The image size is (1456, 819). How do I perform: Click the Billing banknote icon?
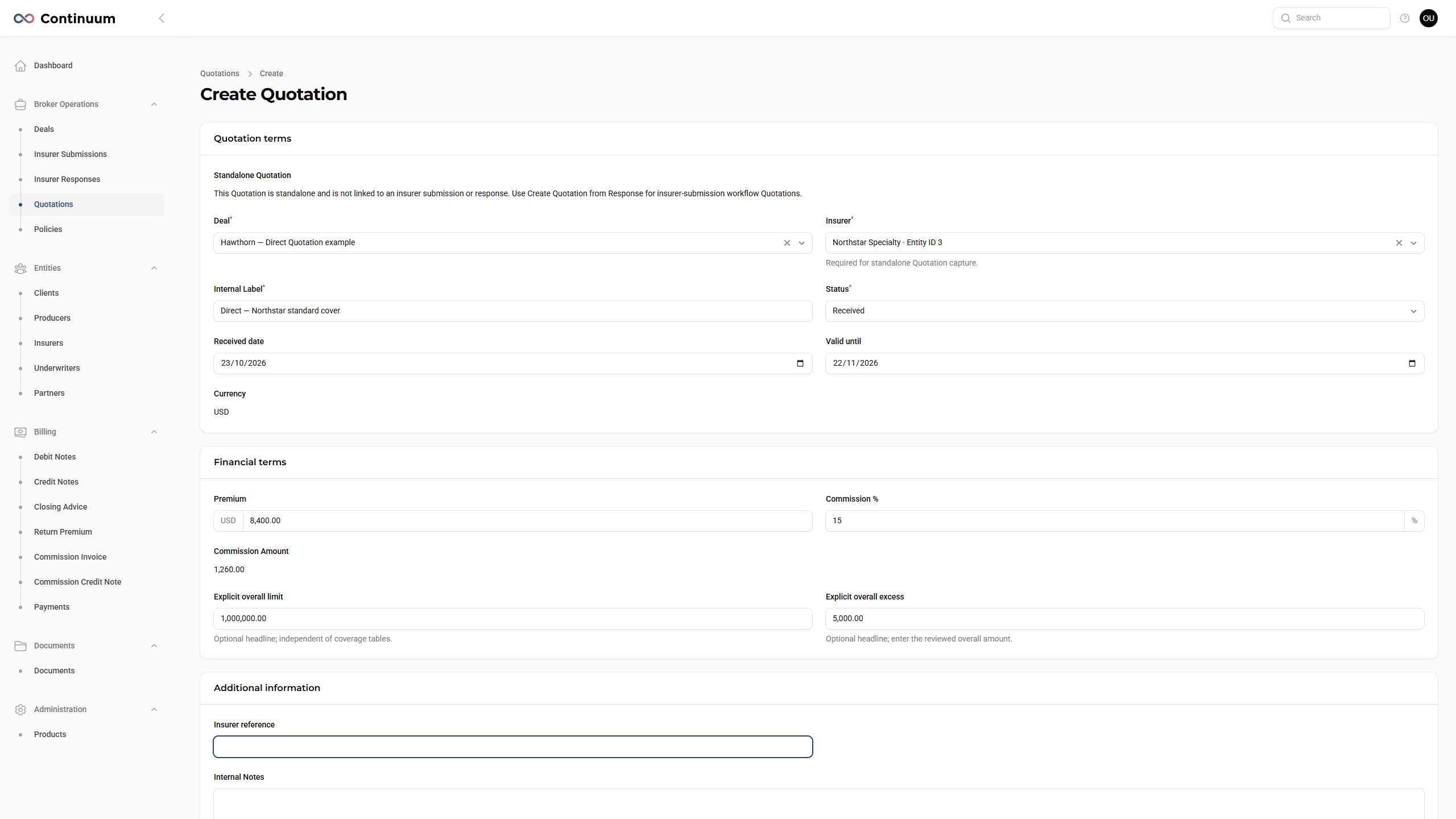[x=20, y=432]
